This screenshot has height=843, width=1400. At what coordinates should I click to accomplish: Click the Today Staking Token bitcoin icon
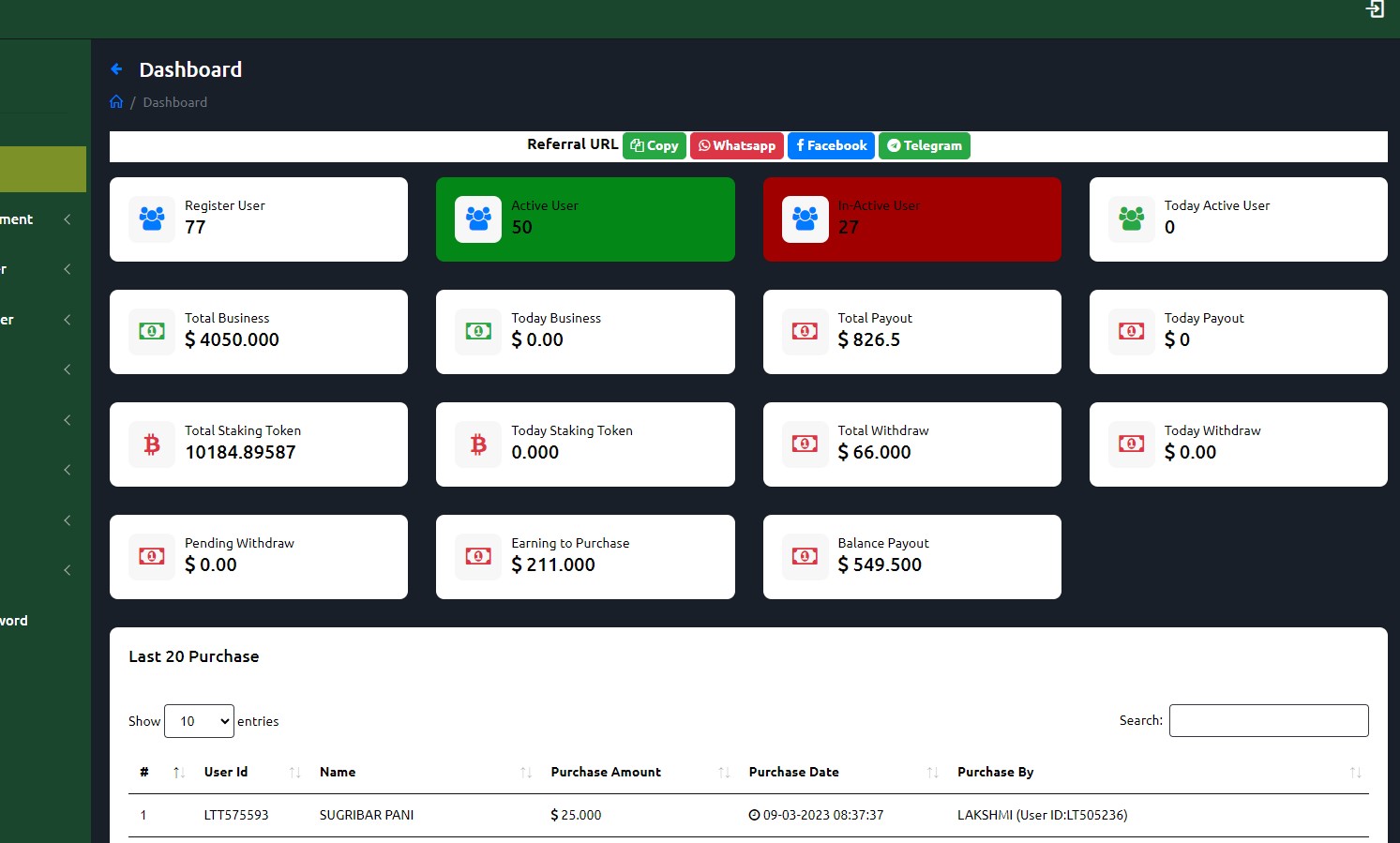pyautogui.click(x=478, y=444)
